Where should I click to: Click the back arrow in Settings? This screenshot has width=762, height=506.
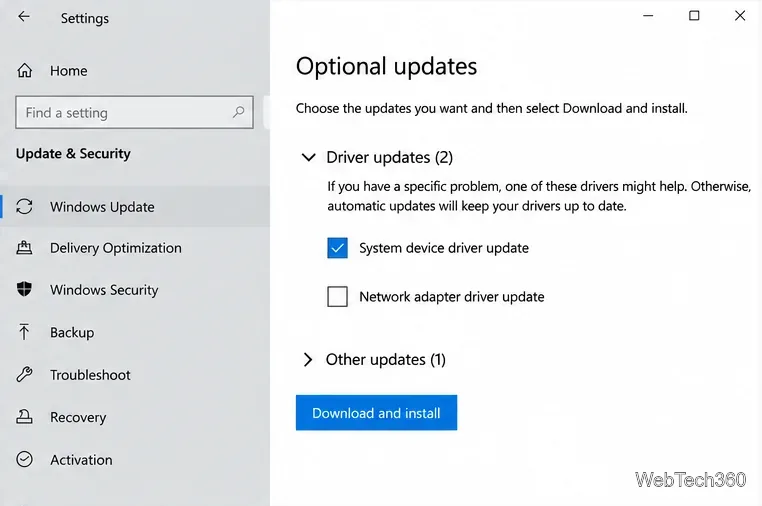24,17
